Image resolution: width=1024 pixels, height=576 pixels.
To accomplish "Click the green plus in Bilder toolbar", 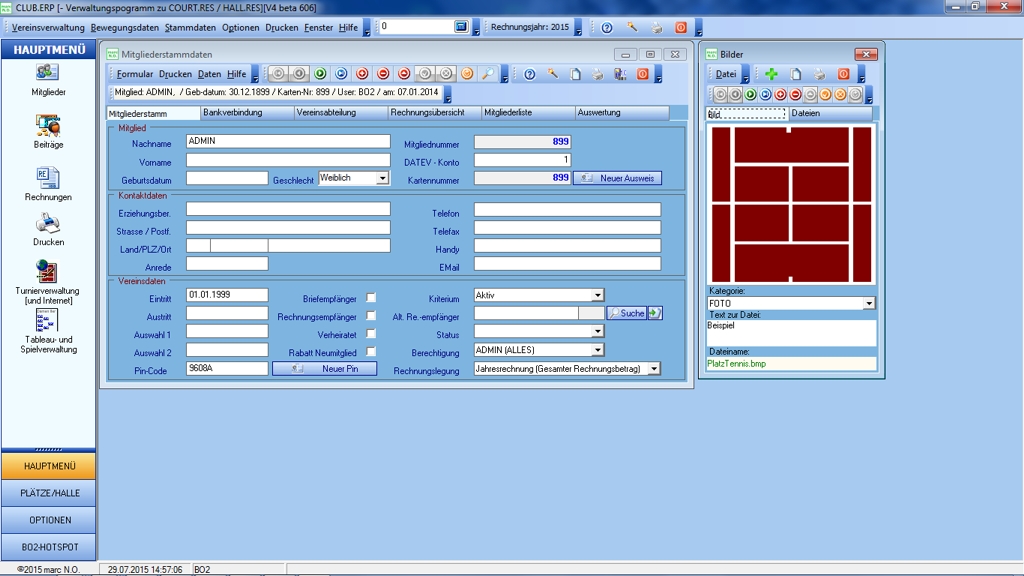I will click(x=771, y=74).
